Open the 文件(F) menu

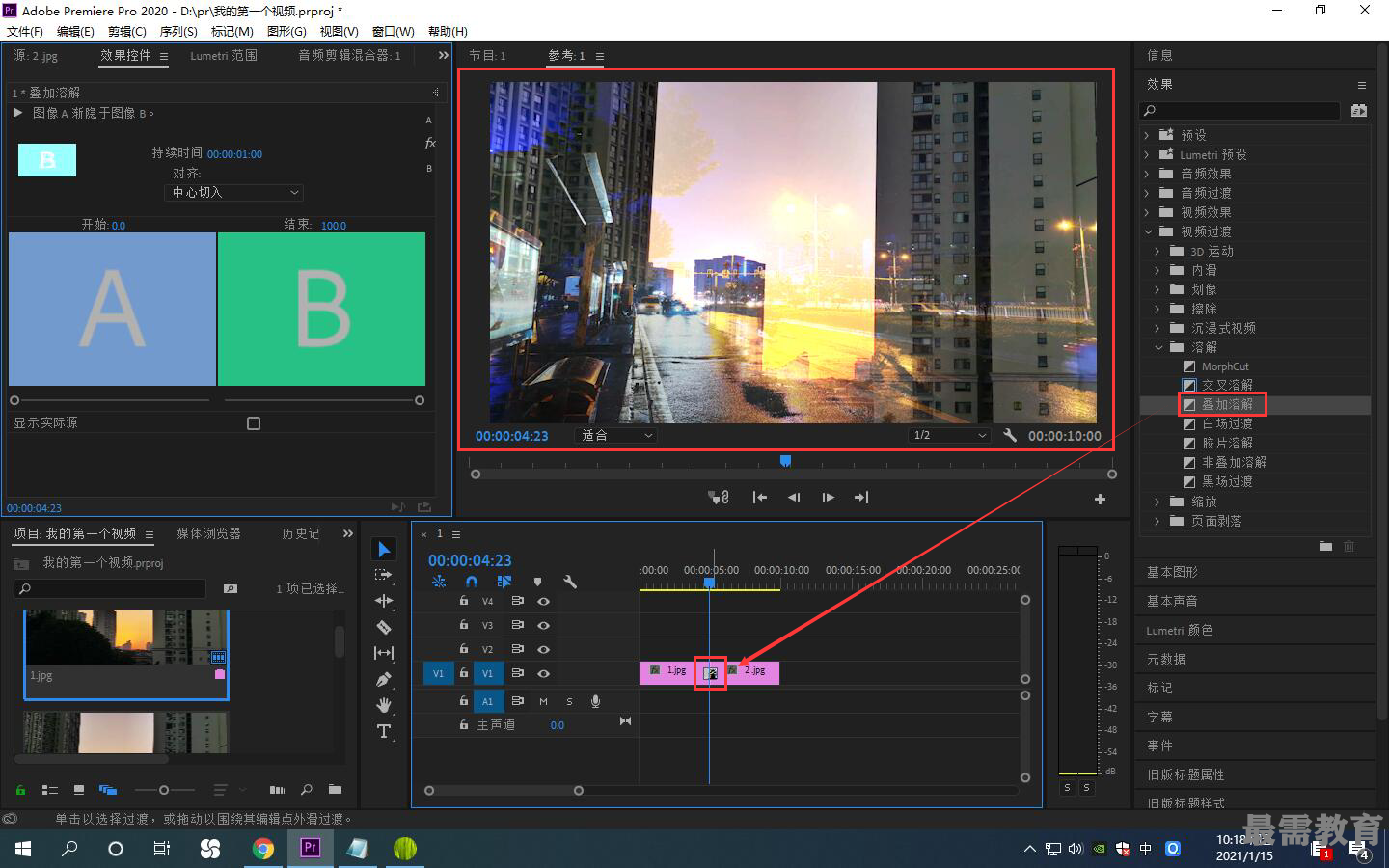click(x=25, y=32)
